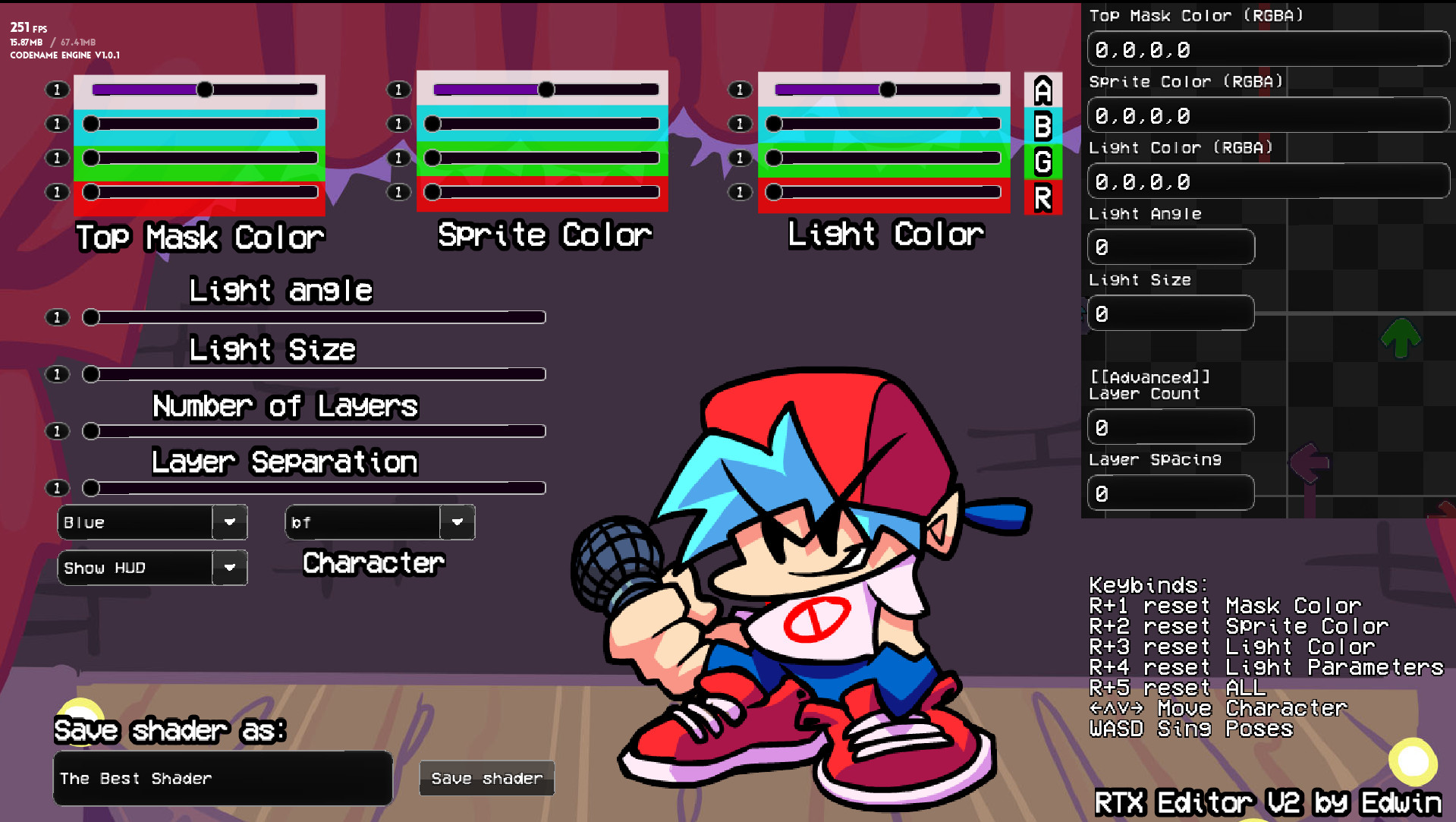The image size is (1456, 822).
Task: Click the blue step badge for Sprite Color
Action: [398, 124]
